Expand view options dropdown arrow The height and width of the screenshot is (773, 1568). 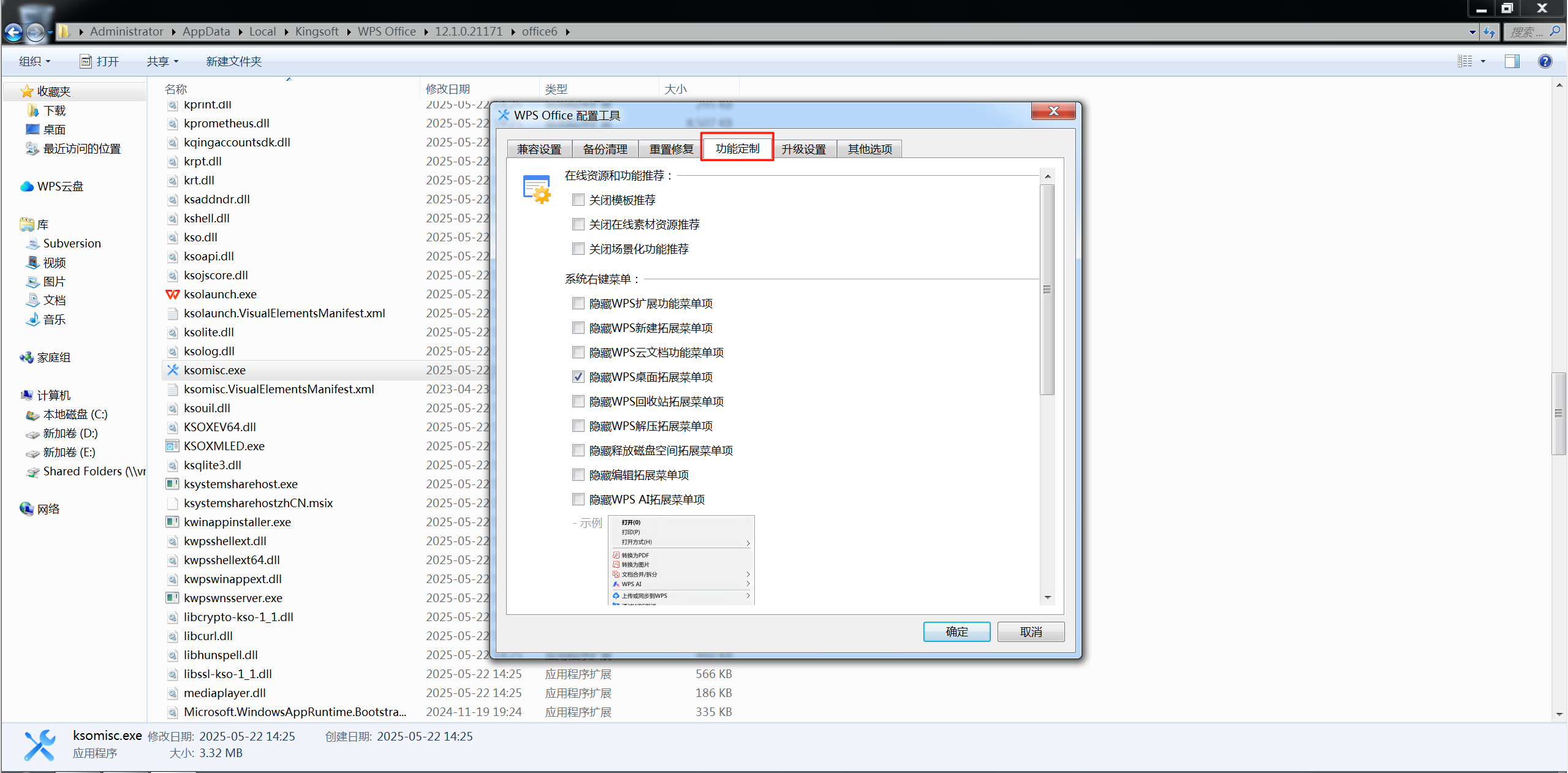(x=1483, y=61)
